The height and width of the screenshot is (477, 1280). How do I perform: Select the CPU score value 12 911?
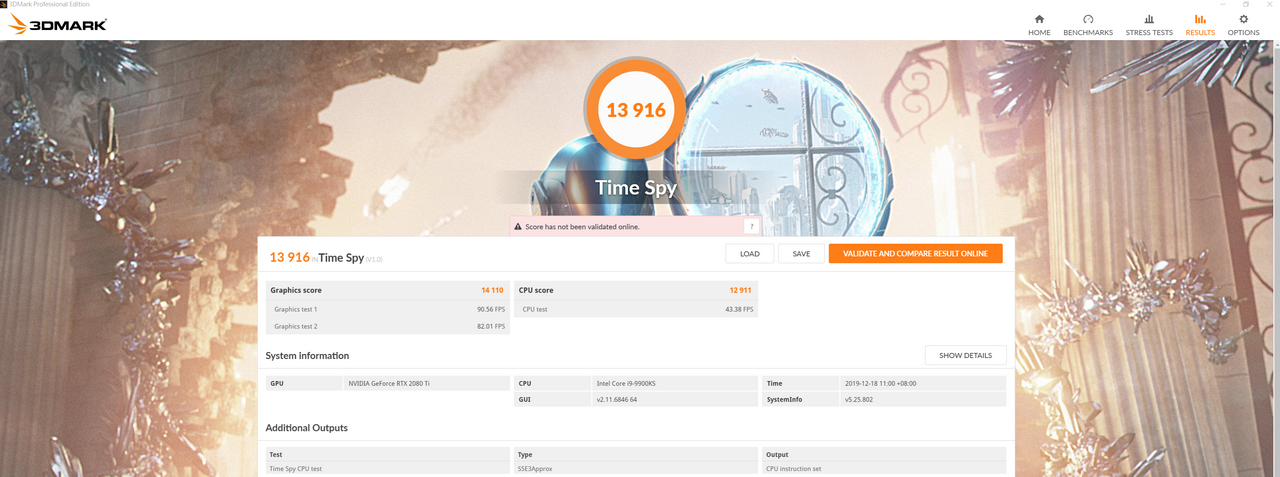740,290
